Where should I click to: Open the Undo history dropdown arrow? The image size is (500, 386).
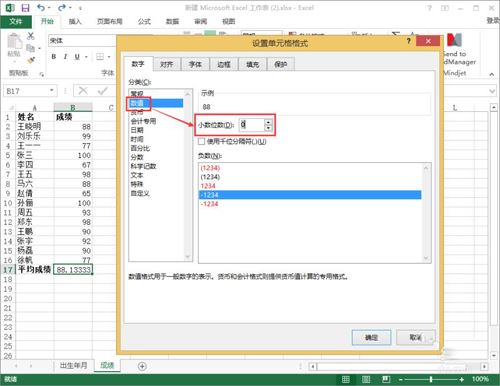click(49, 8)
